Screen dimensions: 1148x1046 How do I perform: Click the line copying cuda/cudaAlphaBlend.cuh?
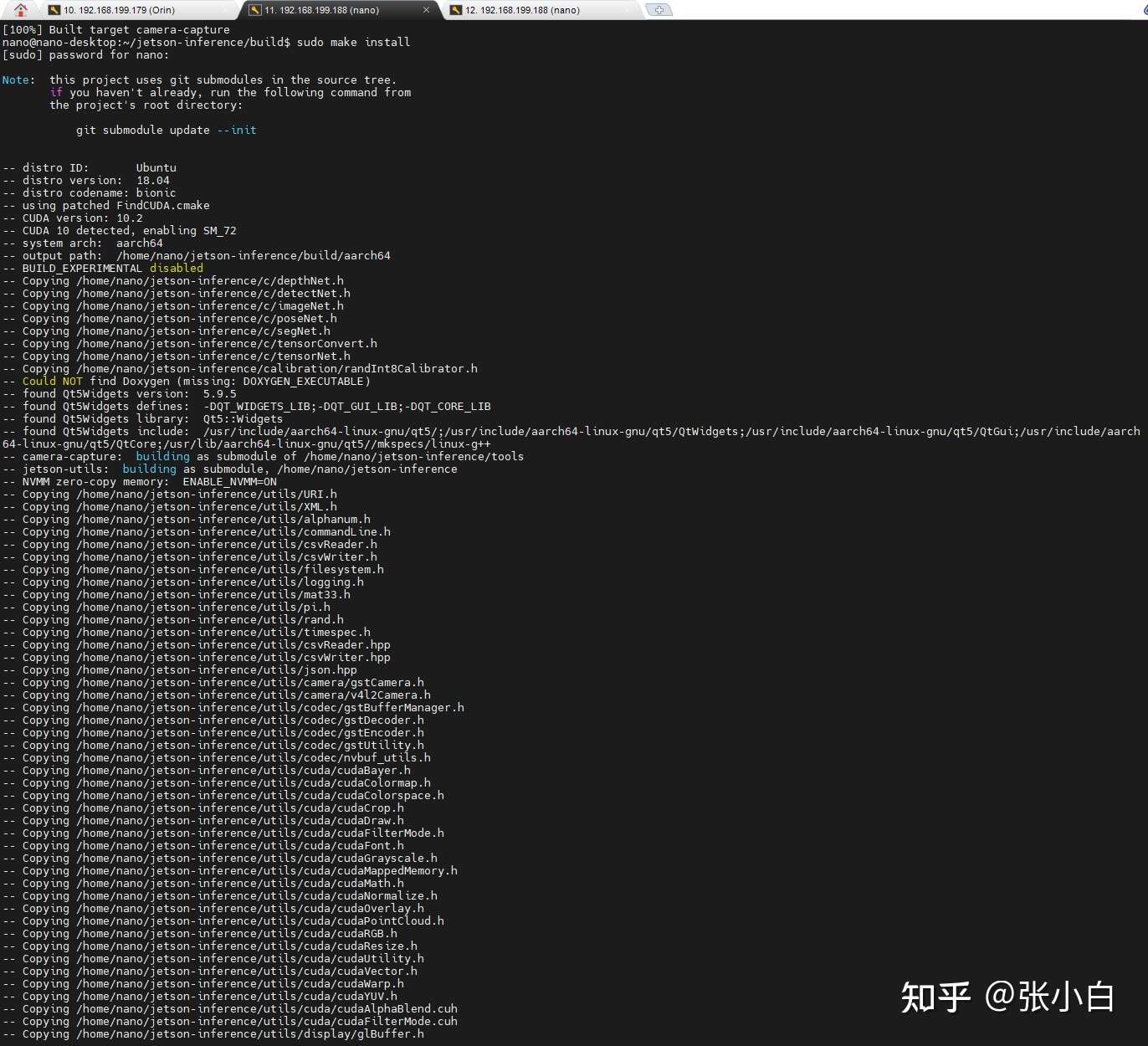click(230, 1008)
